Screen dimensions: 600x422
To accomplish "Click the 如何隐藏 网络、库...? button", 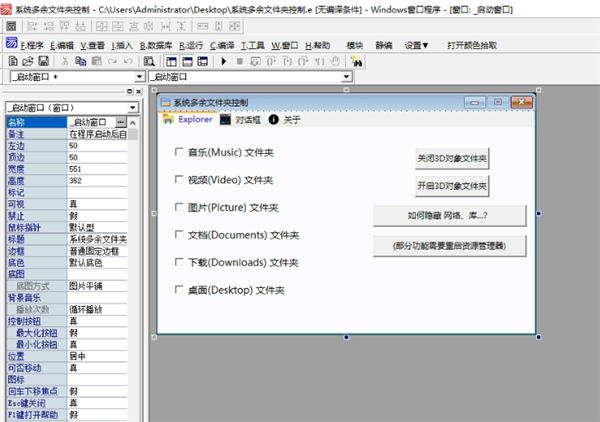I will pyautogui.click(x=449, y=215).
